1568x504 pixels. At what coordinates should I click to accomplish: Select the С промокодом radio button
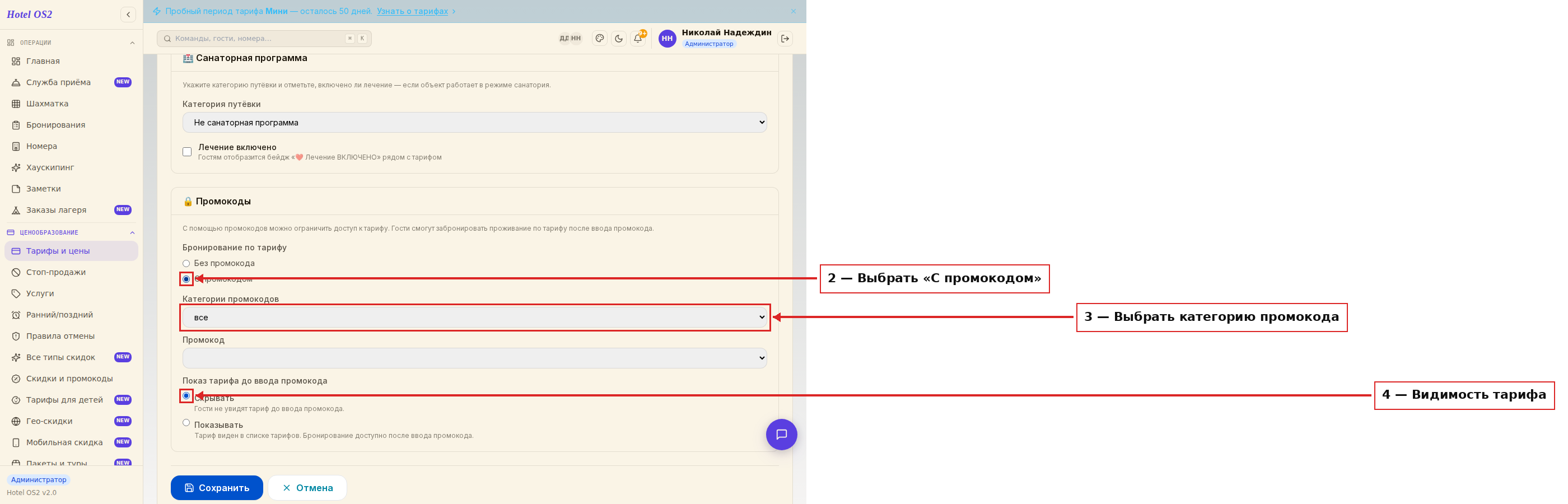point(186,279)
